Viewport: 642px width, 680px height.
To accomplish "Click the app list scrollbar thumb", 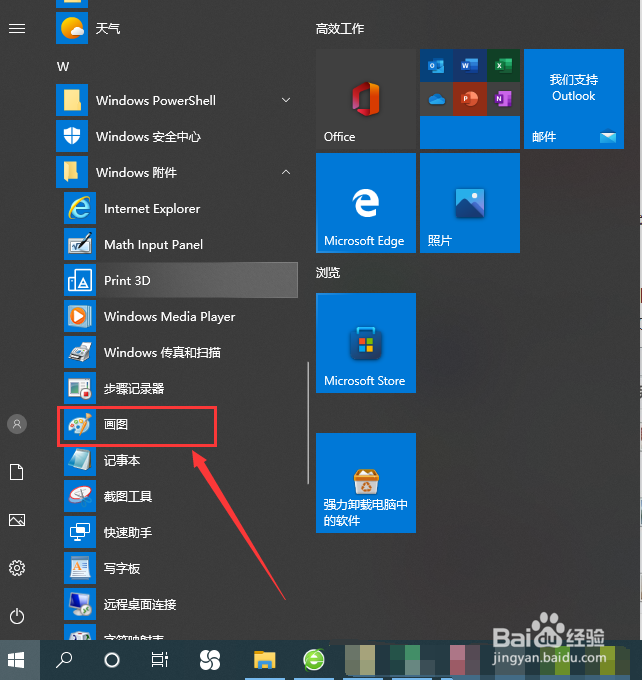I will tap(308, 423).
